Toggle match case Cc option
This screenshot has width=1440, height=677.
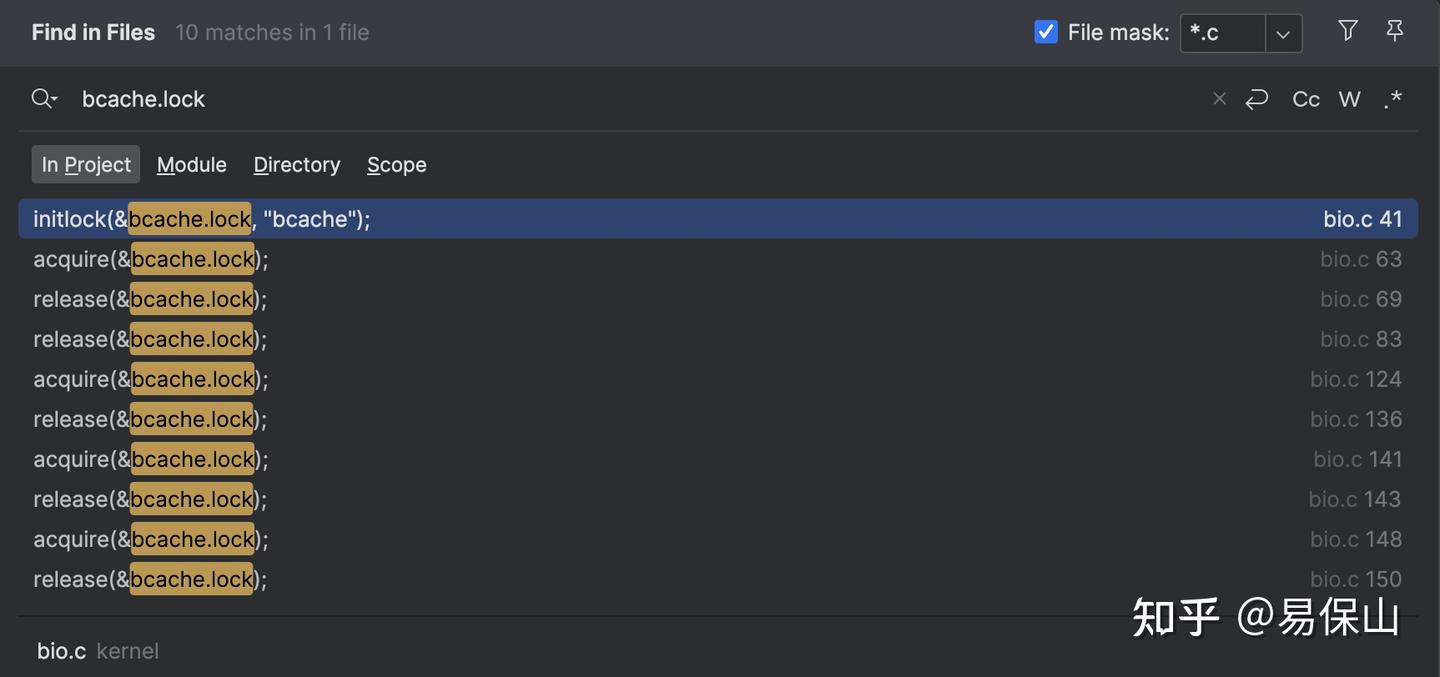(x=1306, y=98)
